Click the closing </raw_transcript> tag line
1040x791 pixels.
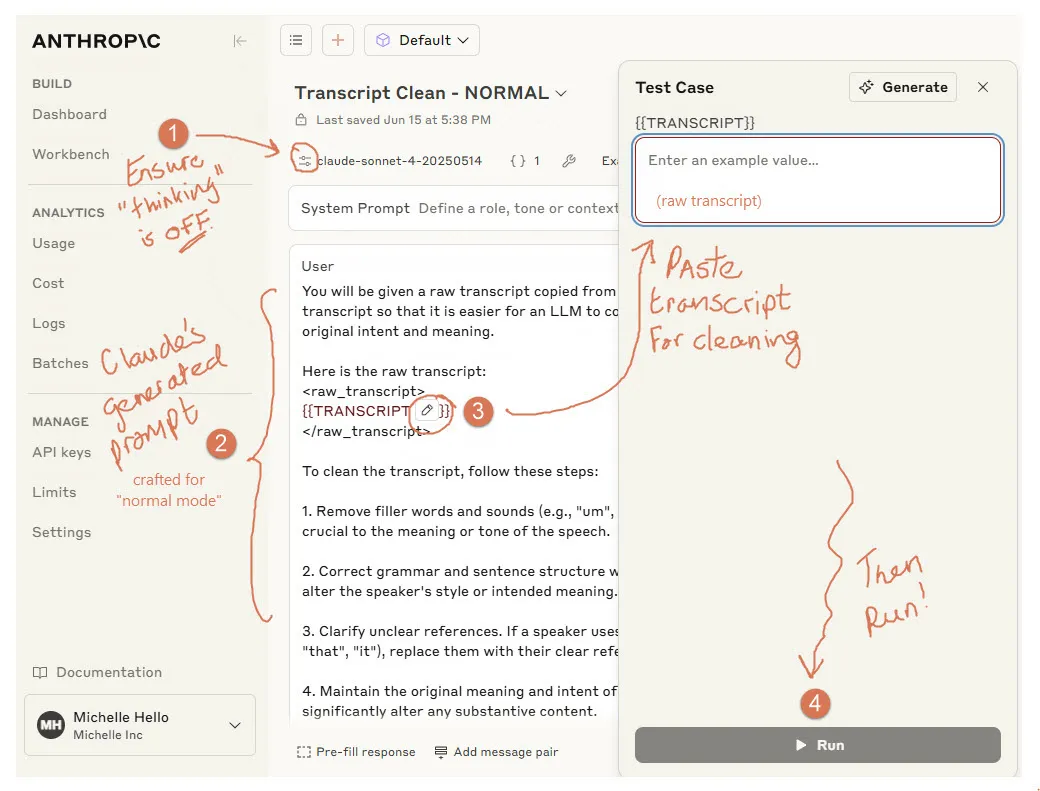[366, 431]
